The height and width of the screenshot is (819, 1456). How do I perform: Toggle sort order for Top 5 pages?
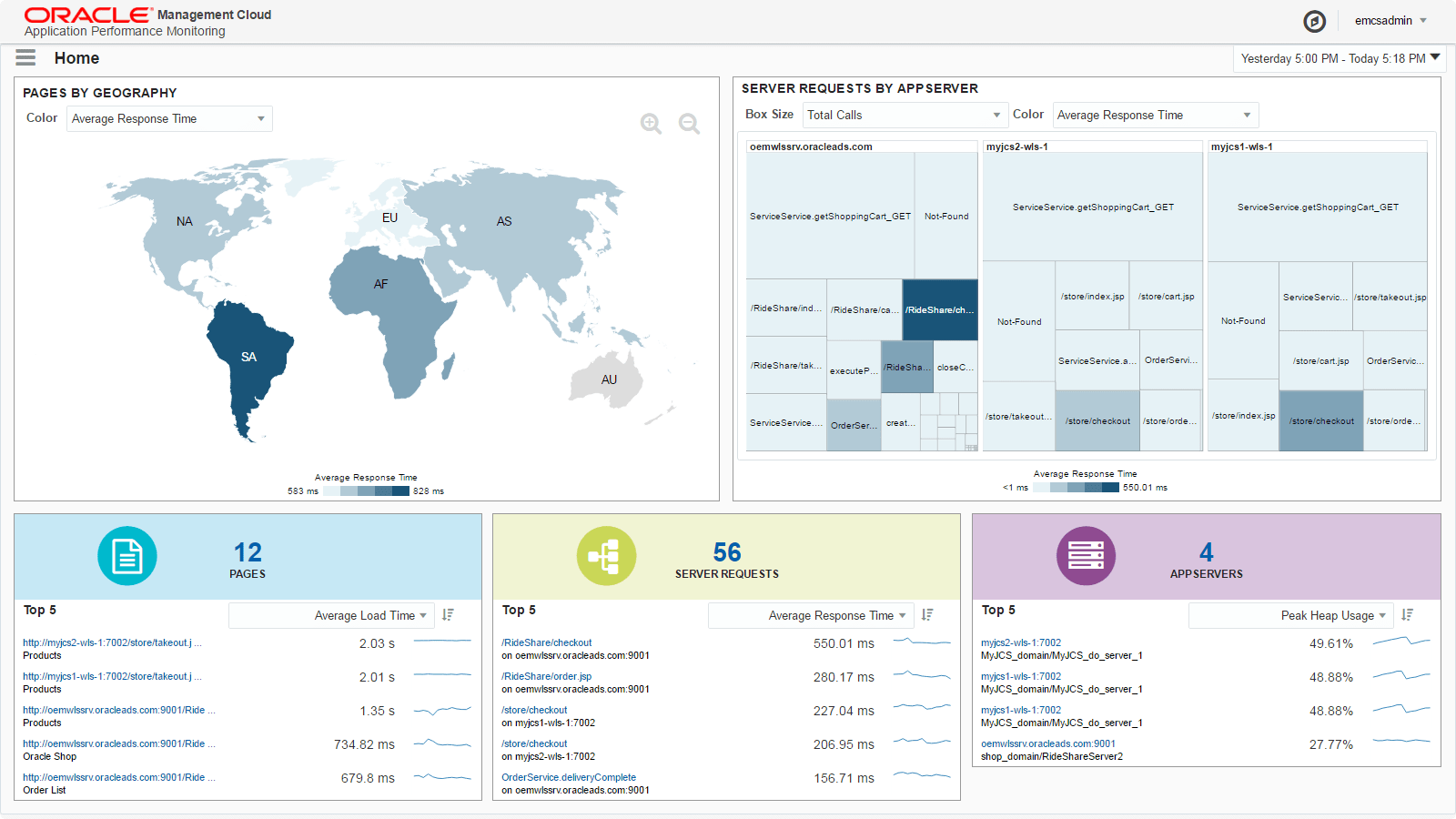448,615
